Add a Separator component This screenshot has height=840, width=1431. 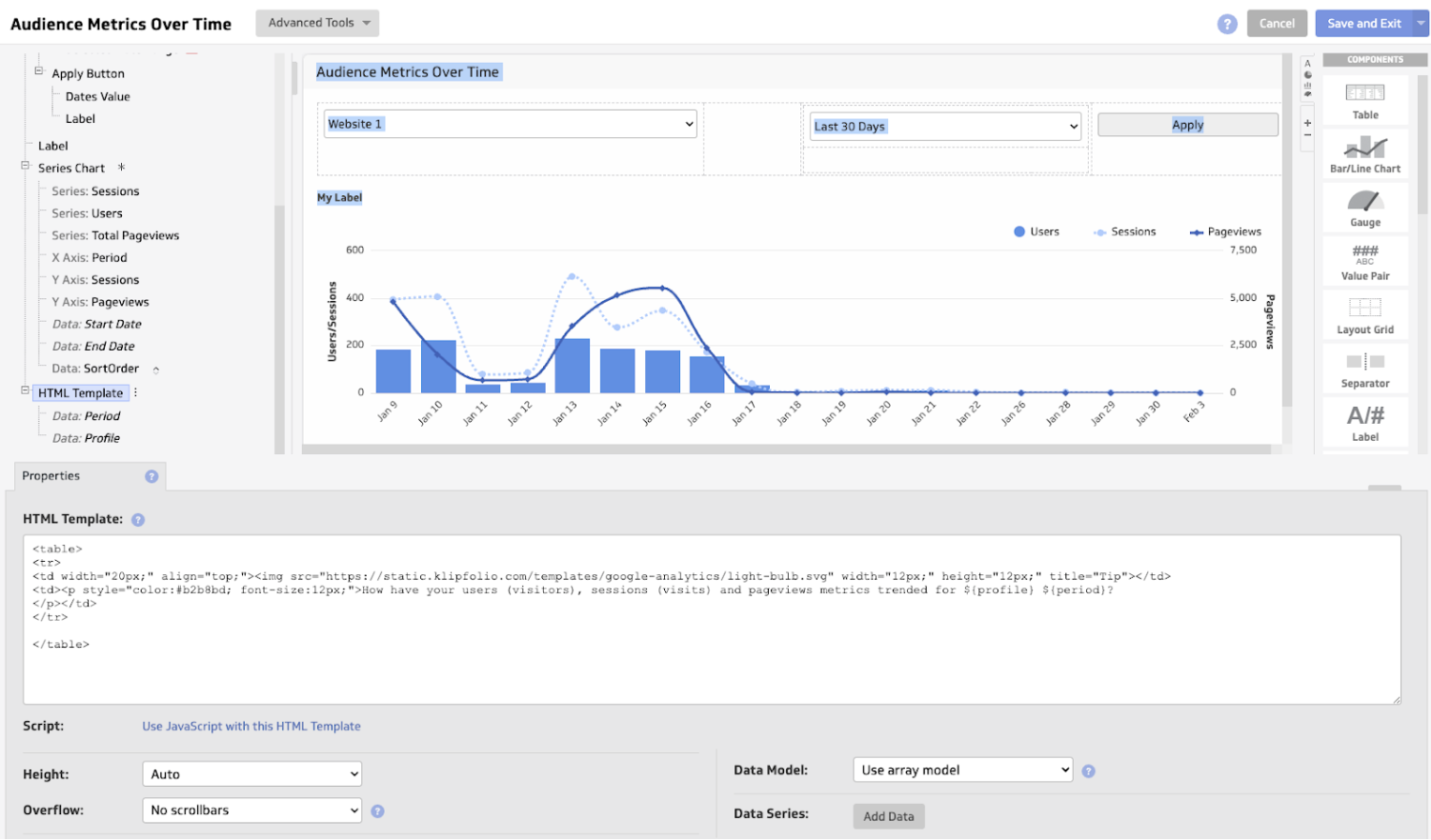coord(1364,370)
